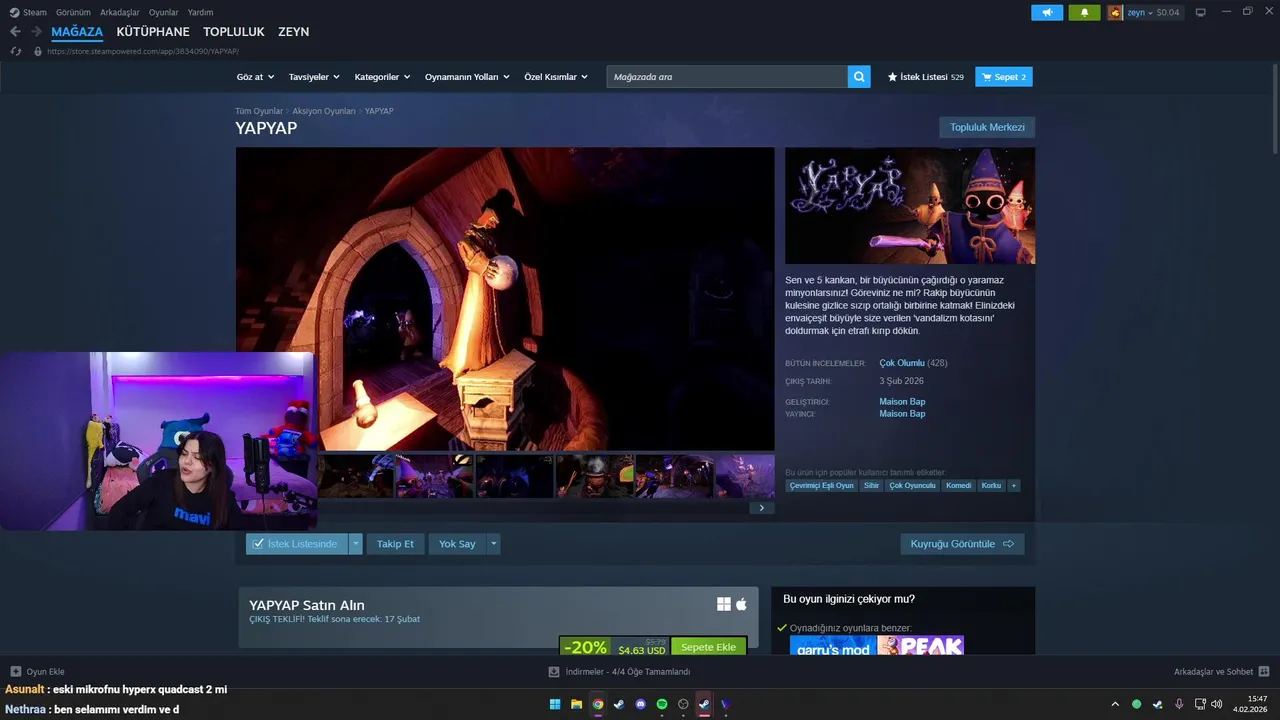Viewport: 1280px width, 720px height.
Task: Click the Topluluk Merkezi button
Action: [987, 127]
